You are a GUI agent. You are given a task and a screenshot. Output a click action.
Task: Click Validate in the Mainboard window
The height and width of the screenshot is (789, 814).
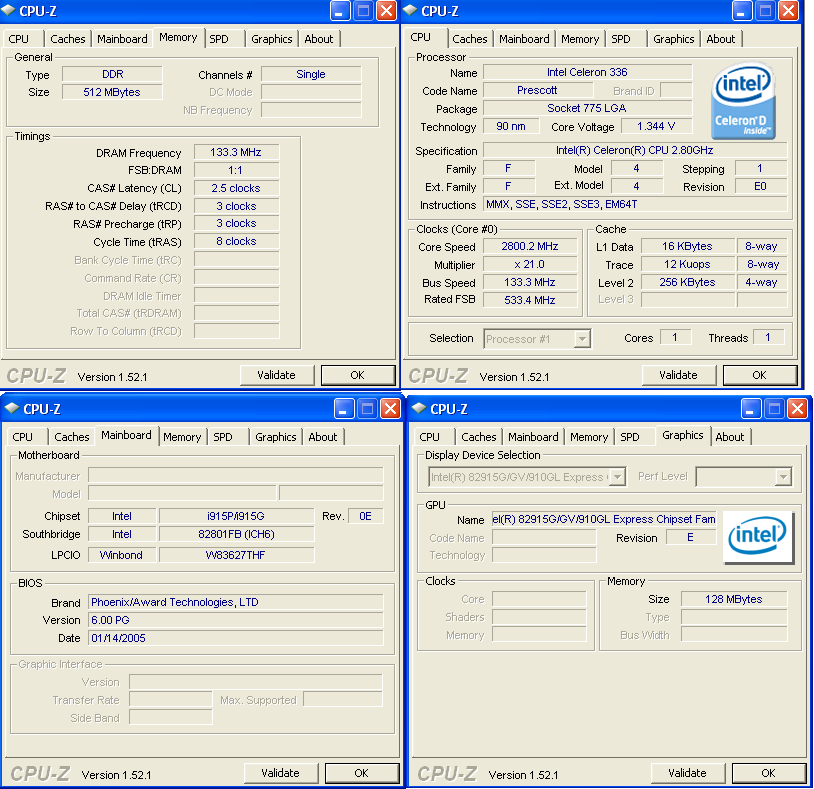(x=281, y=773)
